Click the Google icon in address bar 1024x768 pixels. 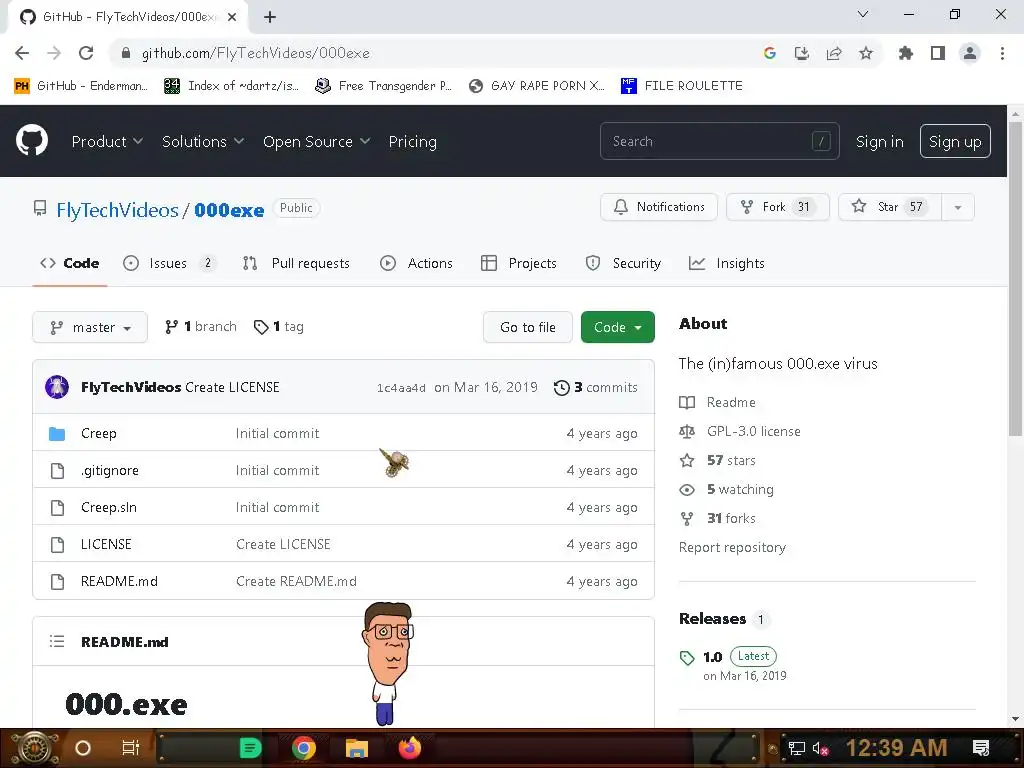(x=770, y=53)
